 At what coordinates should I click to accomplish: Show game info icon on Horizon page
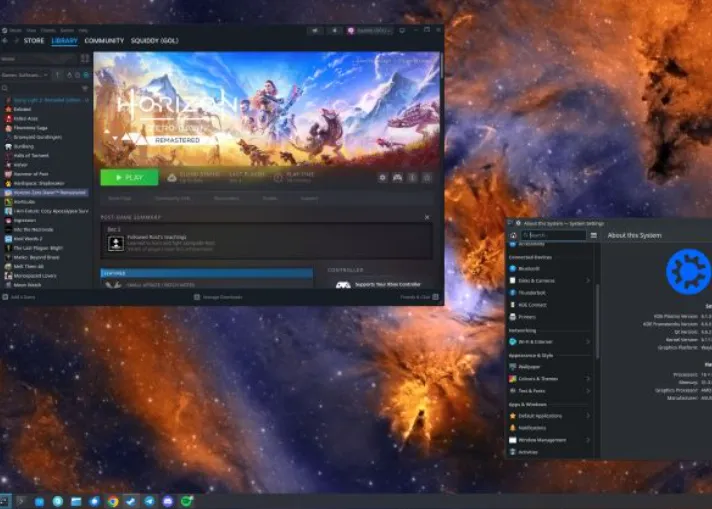(412, 178)
